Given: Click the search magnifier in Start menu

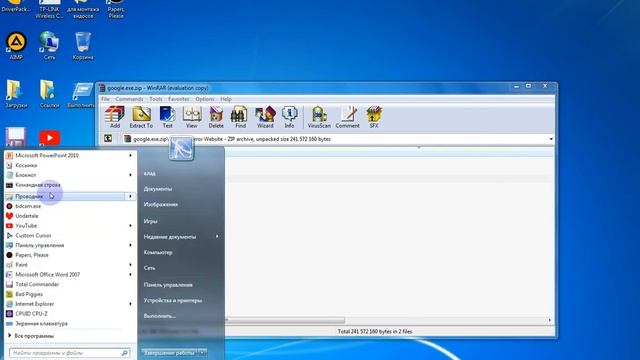Looking at the screenshot, I should click(x=124, y=353).
